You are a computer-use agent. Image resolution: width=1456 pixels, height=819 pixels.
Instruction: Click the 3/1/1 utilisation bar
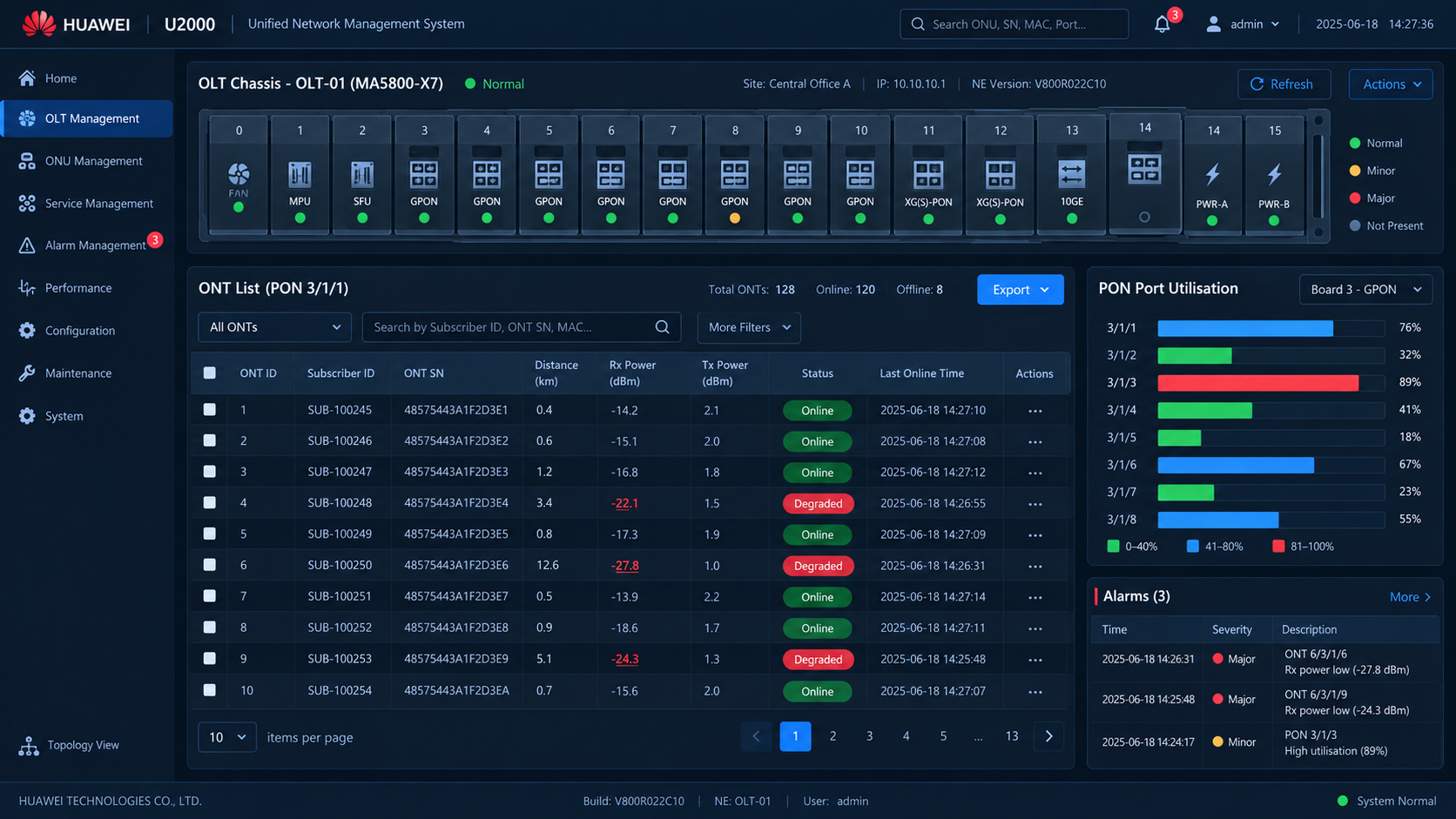coord(1271,328)
